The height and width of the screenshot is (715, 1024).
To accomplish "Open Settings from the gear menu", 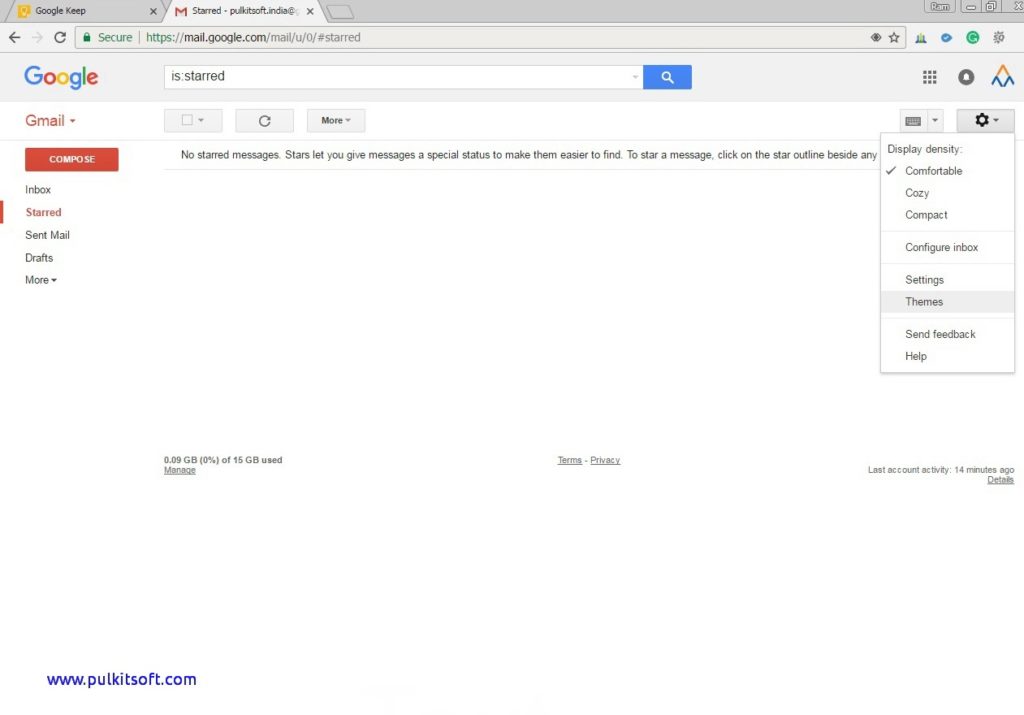I will tap(924, 280).
